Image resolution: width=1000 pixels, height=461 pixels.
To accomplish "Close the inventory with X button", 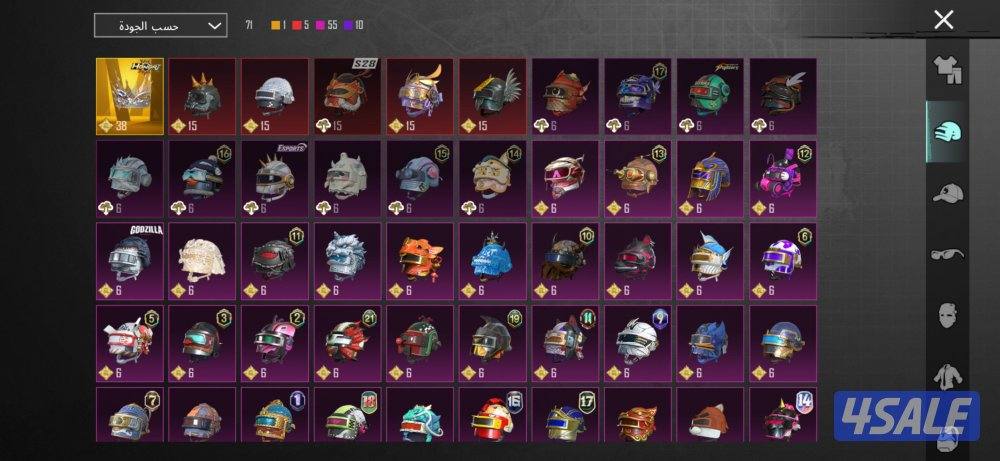I will click(x=943, y=20).
